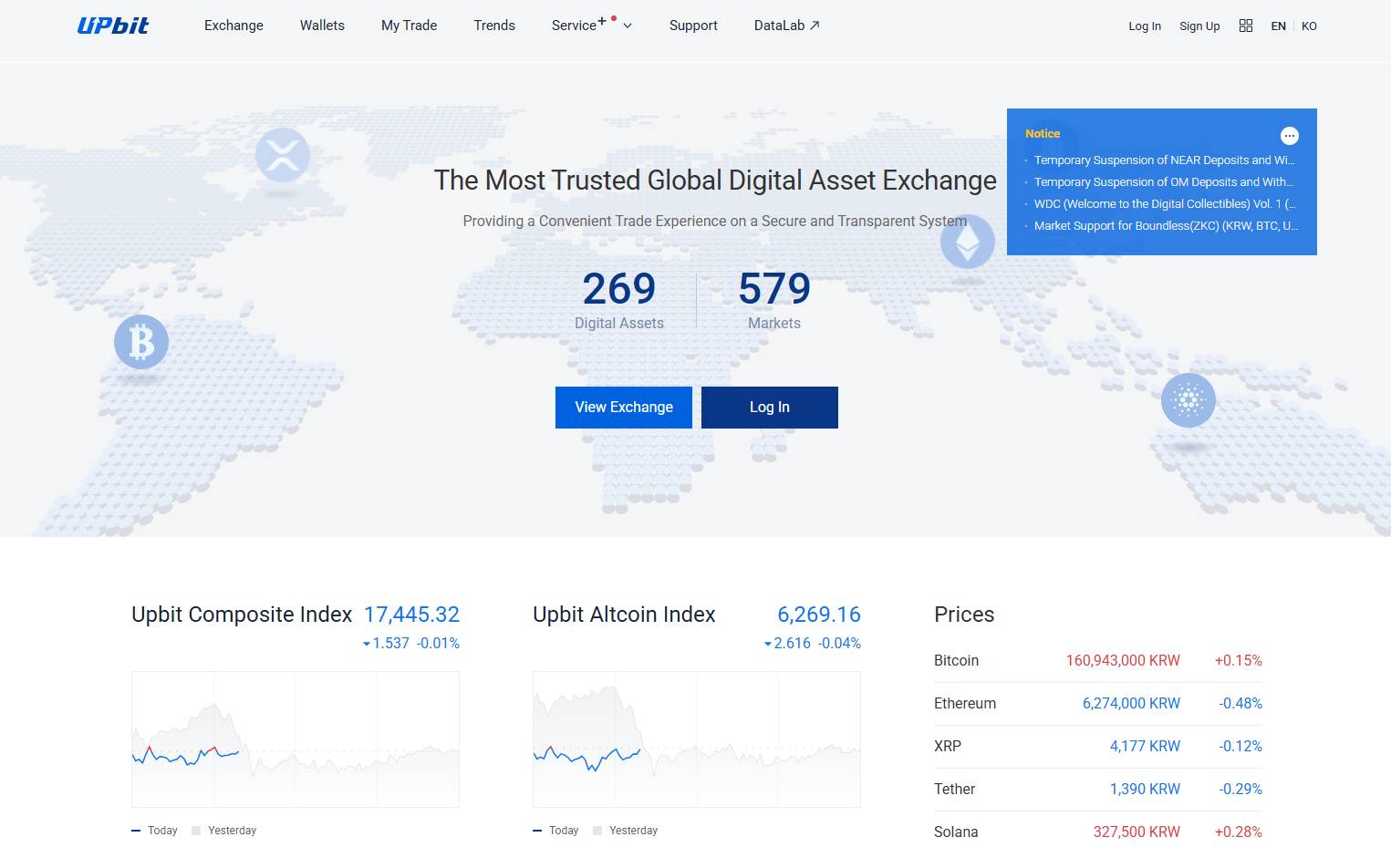Viewport: 1391px width, 868px height.
Task: Click Upbit Composite Index title
Action: [242, 615]
